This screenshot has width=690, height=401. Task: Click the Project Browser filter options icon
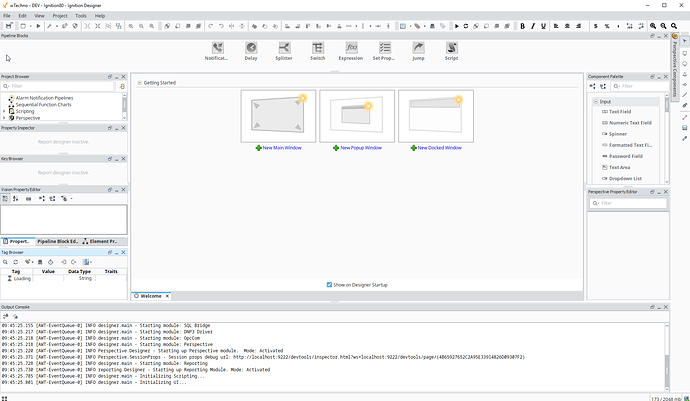pos(122,86)
